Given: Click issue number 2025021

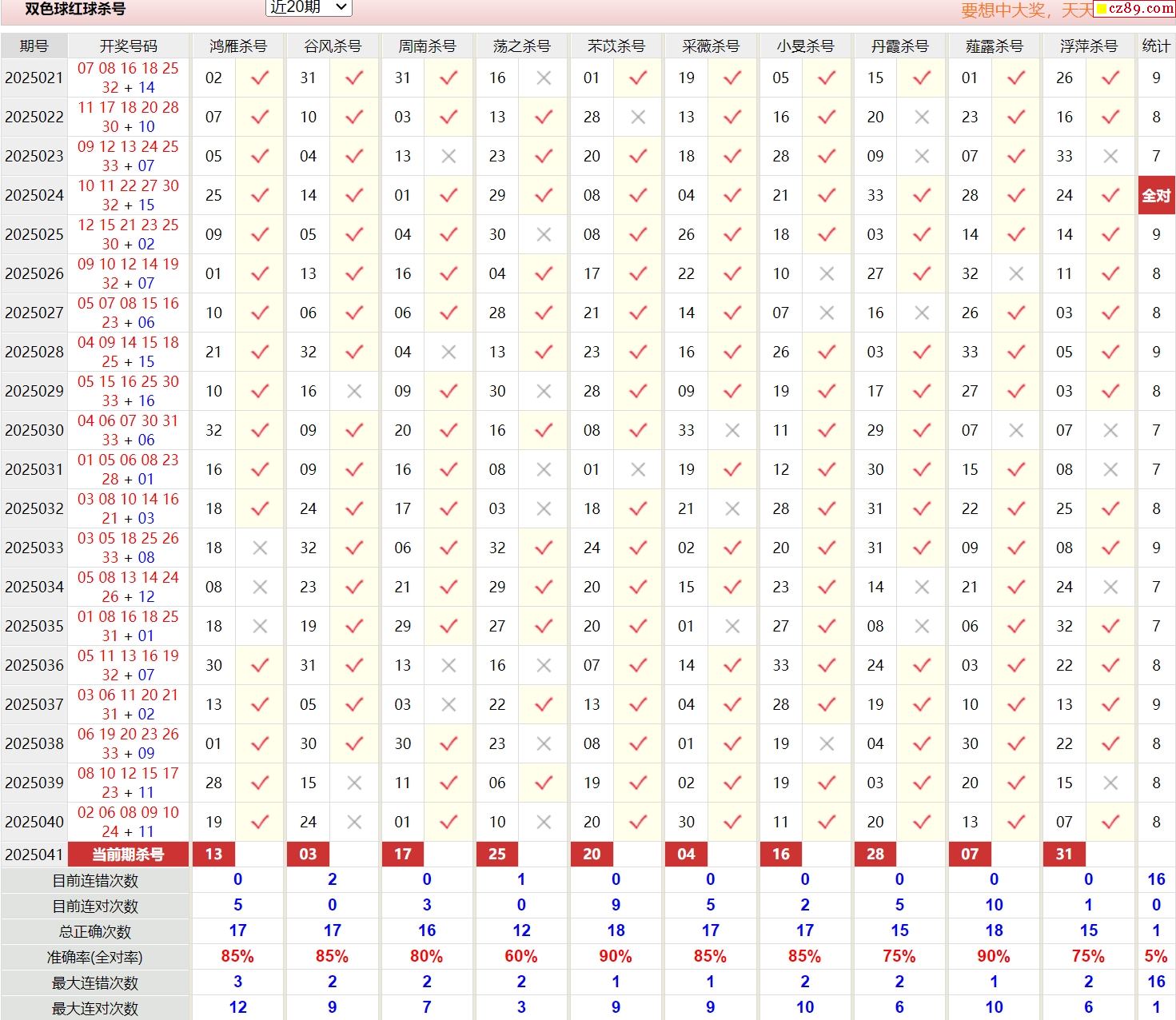Looking at the screenshot, I should [x=34, y=78].
